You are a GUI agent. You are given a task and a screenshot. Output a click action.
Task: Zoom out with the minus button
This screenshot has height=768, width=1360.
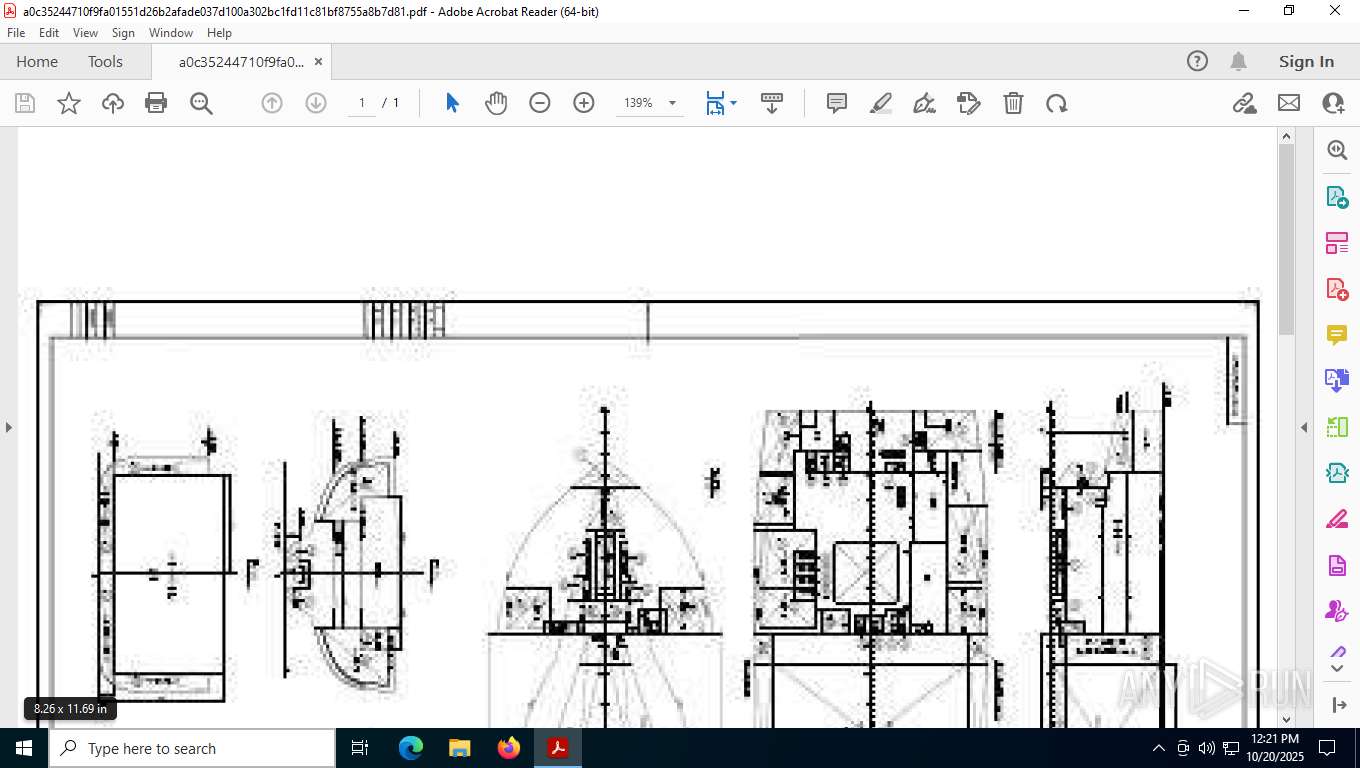(x=540, y=103)
